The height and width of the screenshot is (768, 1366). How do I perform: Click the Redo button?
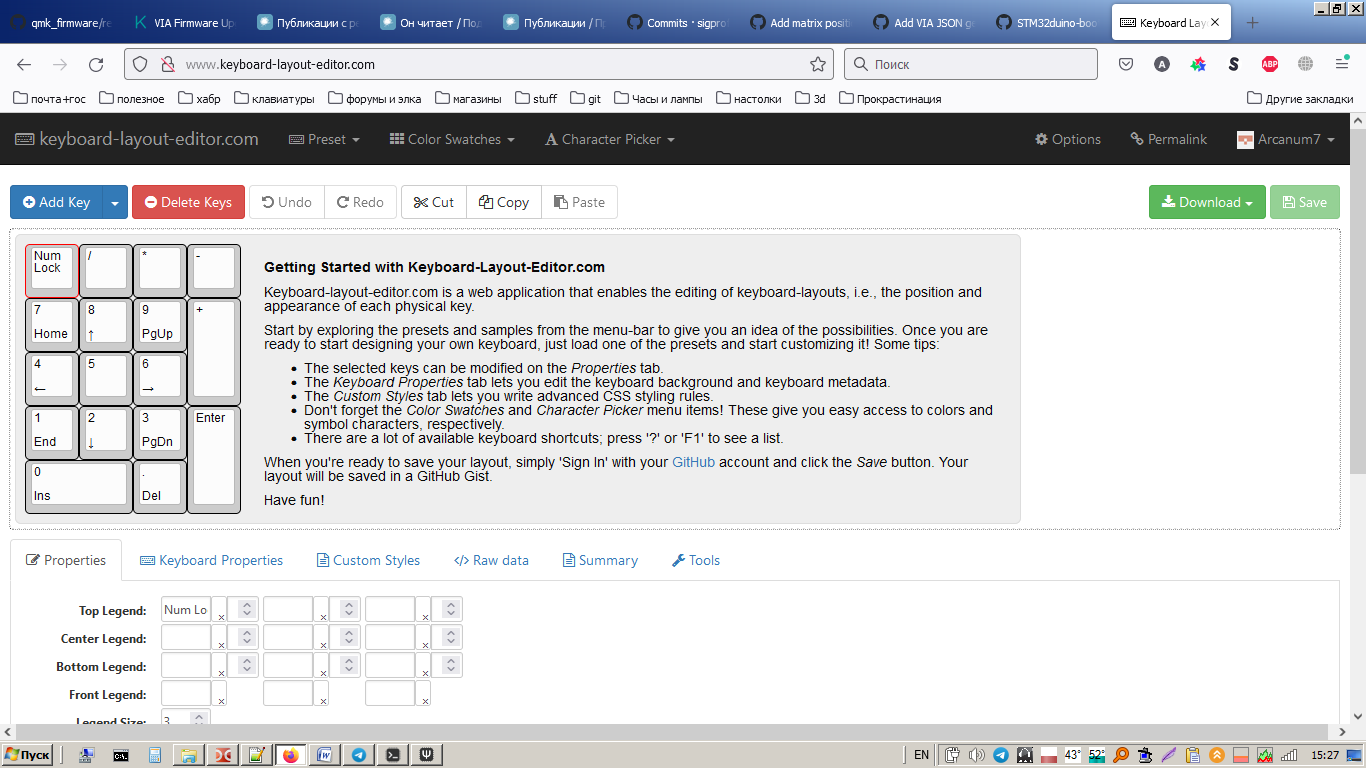[x=360, y=202]
